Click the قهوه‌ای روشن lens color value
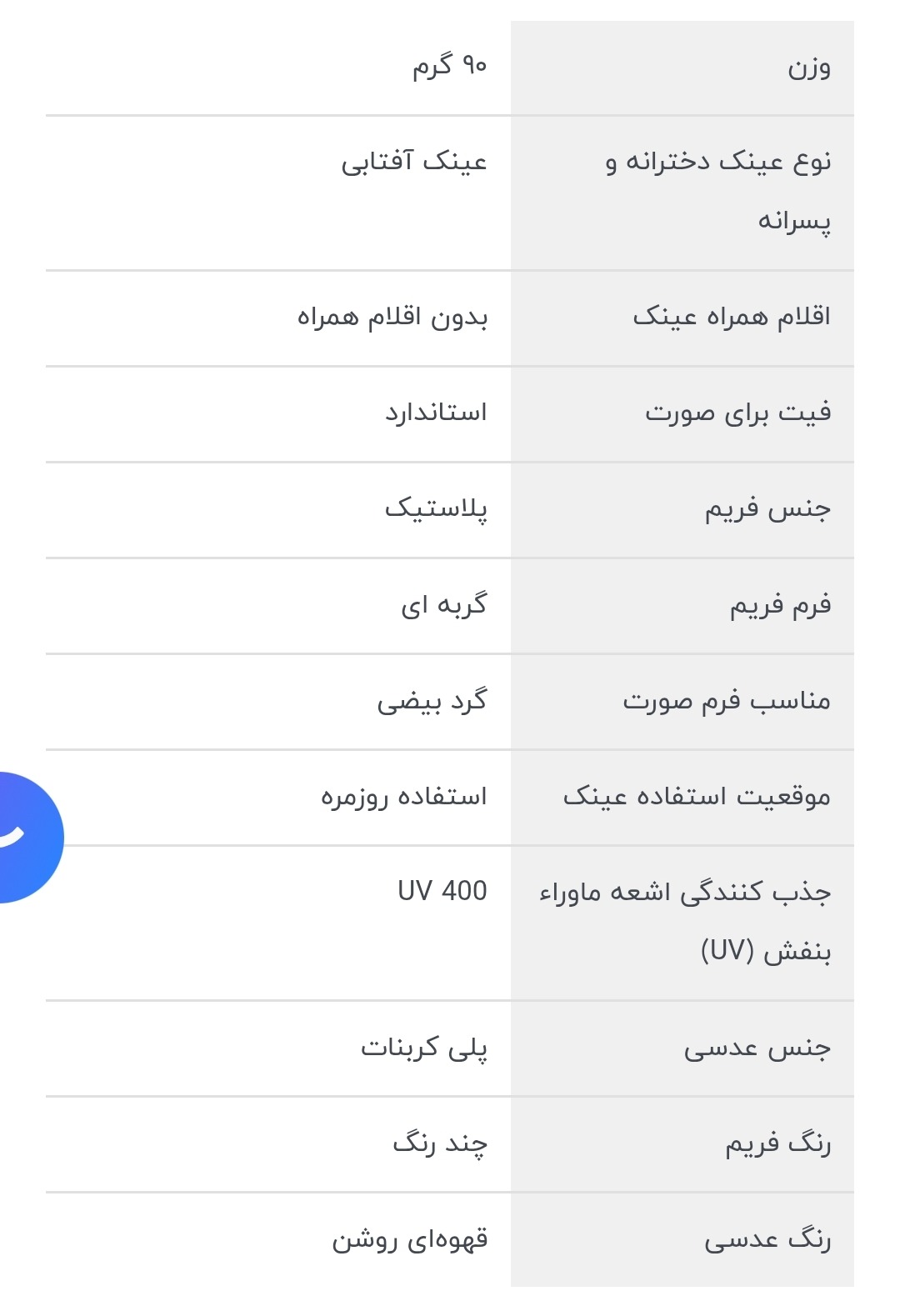 click(x=410, y=1239)
